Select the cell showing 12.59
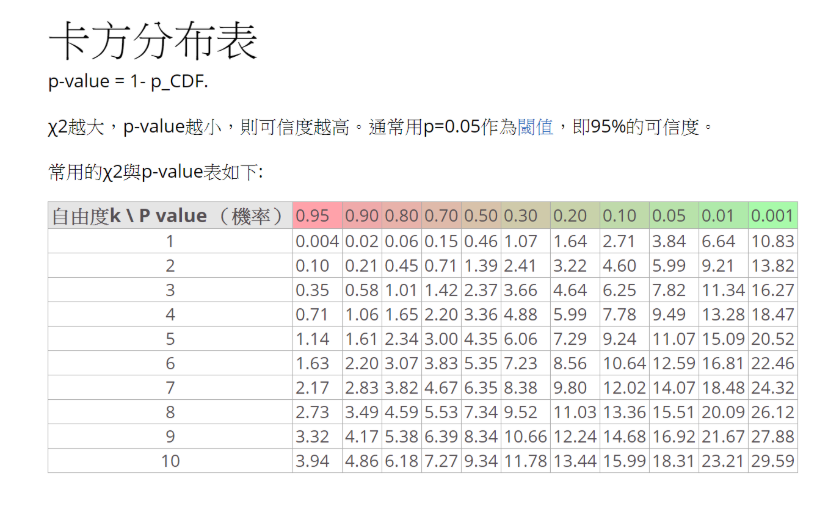The width and height of the screenshot is (833, 508). click(x=674, y=363)
